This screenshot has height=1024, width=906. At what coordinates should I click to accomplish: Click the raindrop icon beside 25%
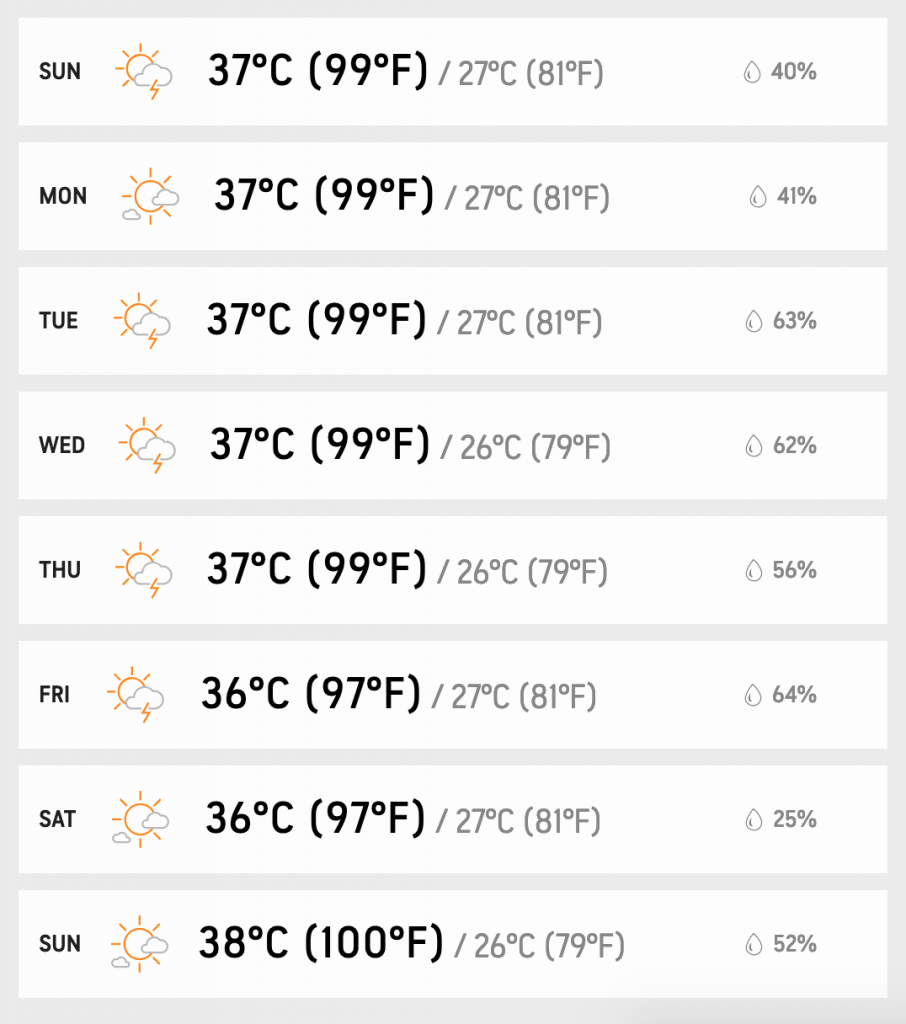pyautogui.click(x=754, y=819)
